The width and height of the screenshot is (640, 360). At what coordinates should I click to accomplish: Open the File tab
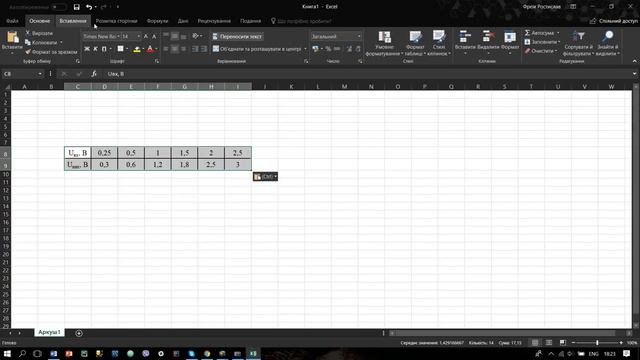[12, 21]
